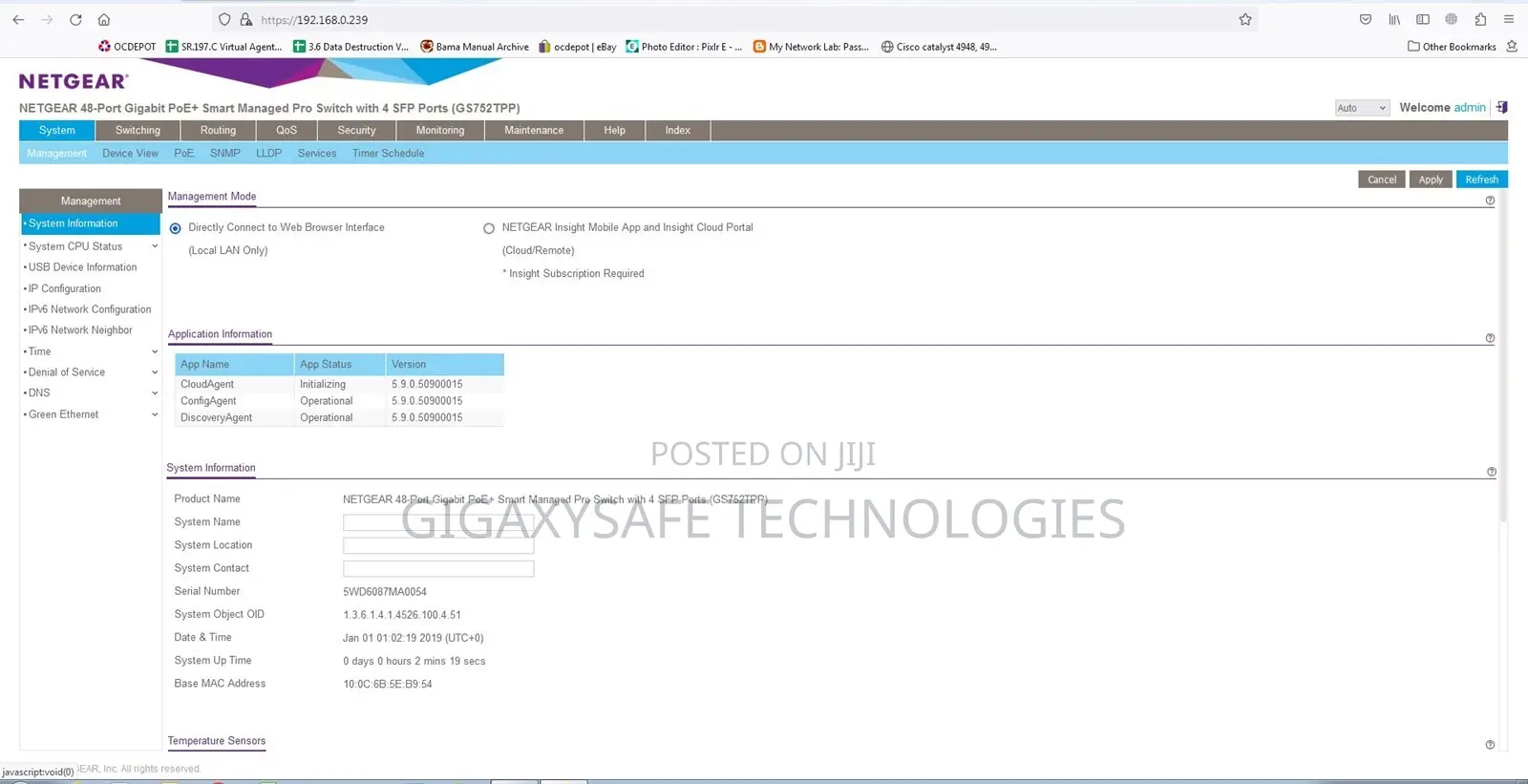Open help for Application Information section
Viewport: 1528px width, 784px height.
pos(1490,338)
